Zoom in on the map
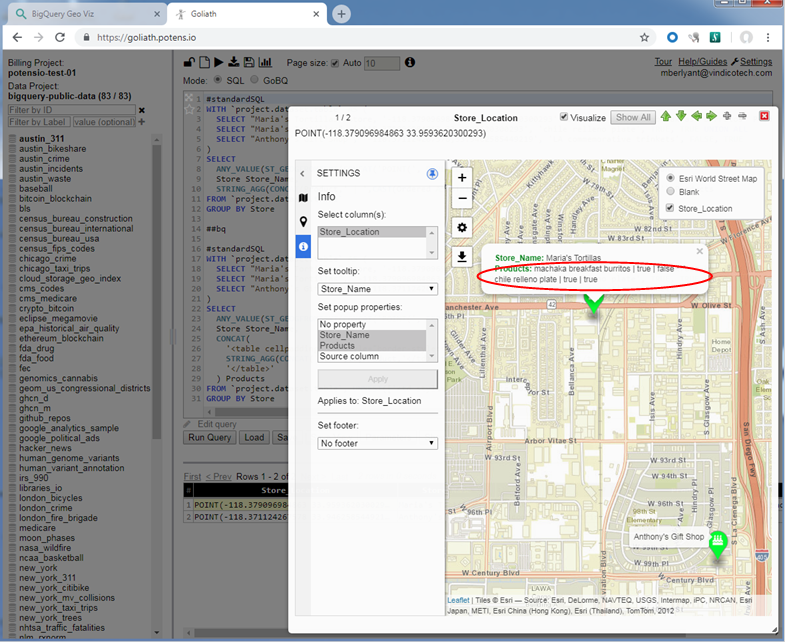The image size is (786, 643). tap(462, 178)
